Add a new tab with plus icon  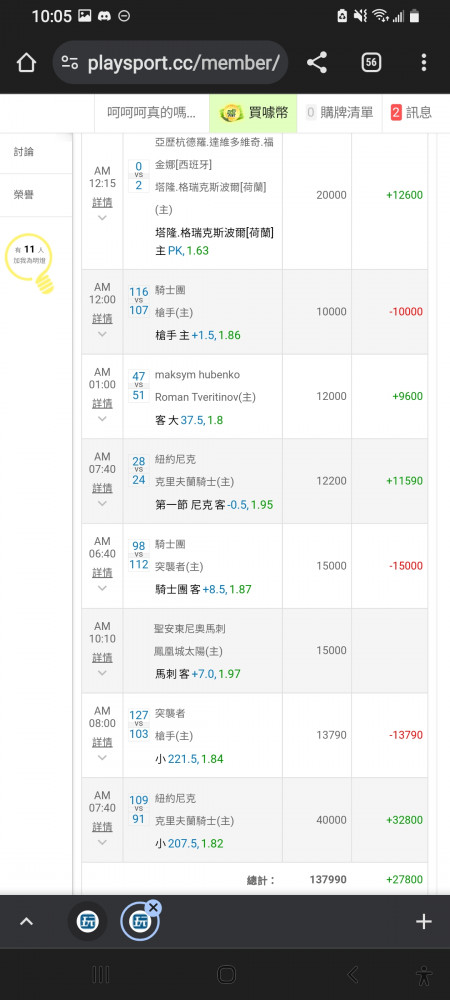(424, 922)
